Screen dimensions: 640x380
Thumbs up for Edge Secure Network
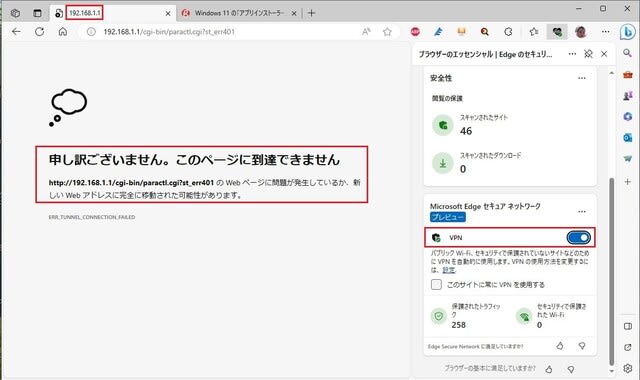point(560,346)
